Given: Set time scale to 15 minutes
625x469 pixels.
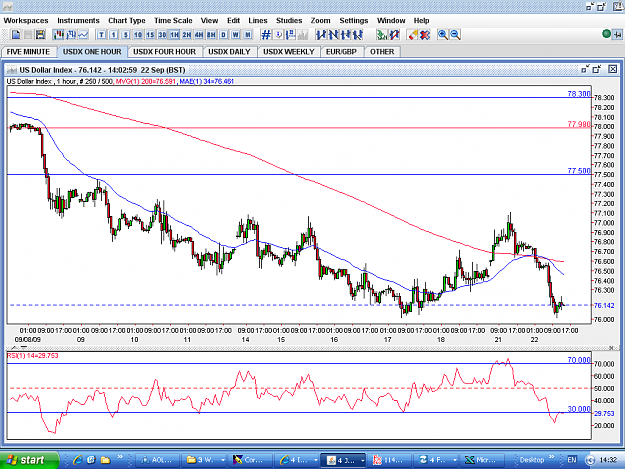Looking at the screenshot, I should click(x=150, y=35).
